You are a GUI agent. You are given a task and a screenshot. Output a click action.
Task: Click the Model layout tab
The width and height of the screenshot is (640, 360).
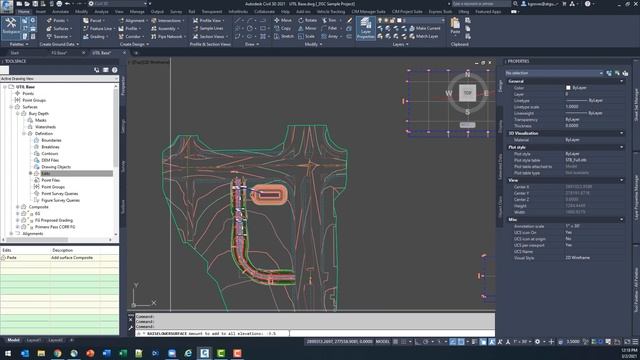click(13, 340)
